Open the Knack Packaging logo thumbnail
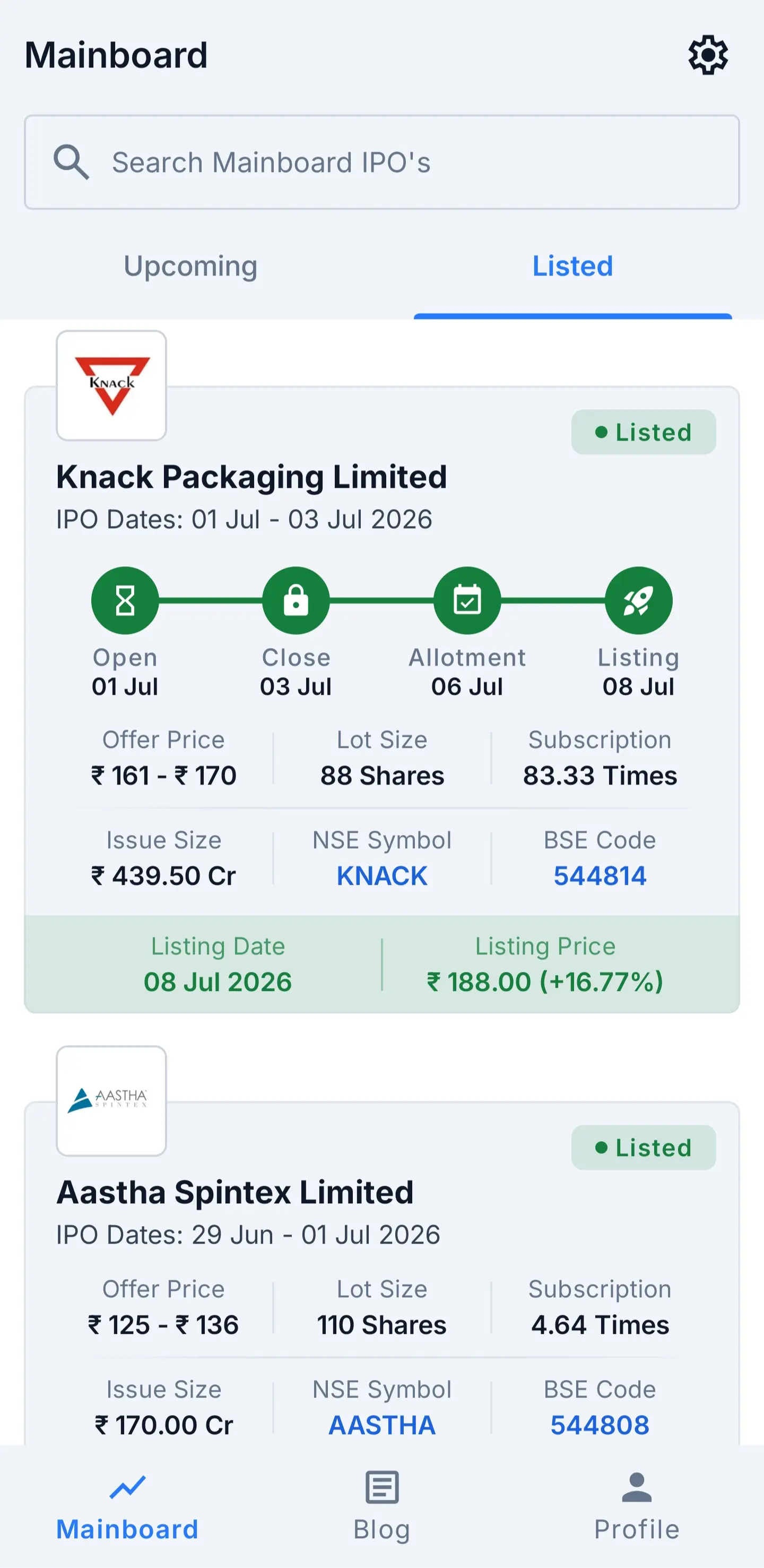 (111, 385)
